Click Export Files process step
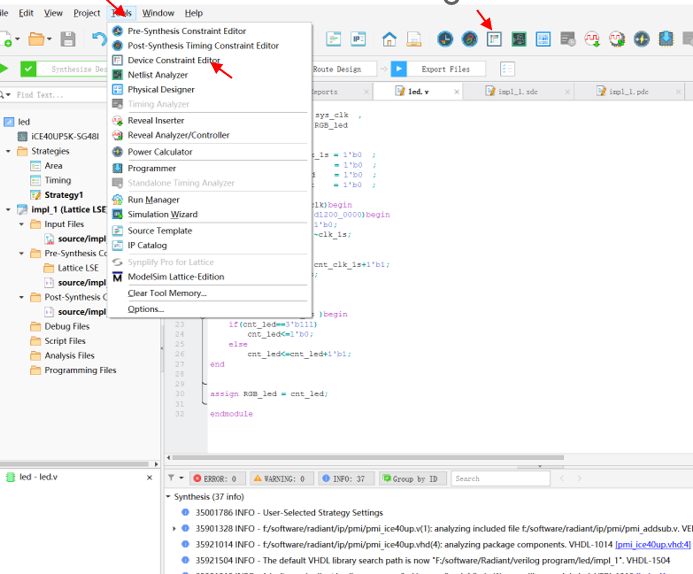 click(x=446, y=69)
